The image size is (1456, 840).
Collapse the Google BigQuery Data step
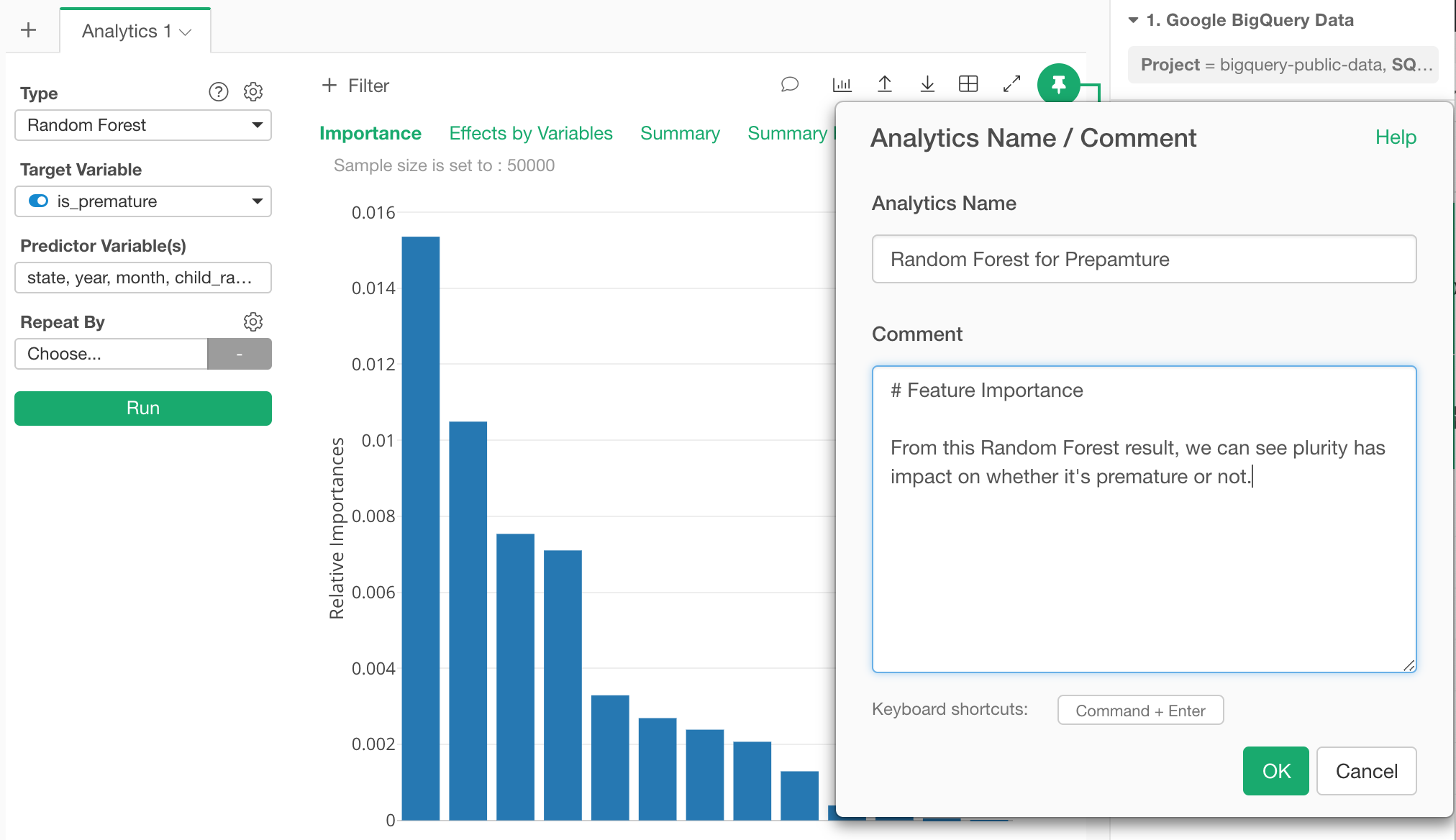point(1133,20)
